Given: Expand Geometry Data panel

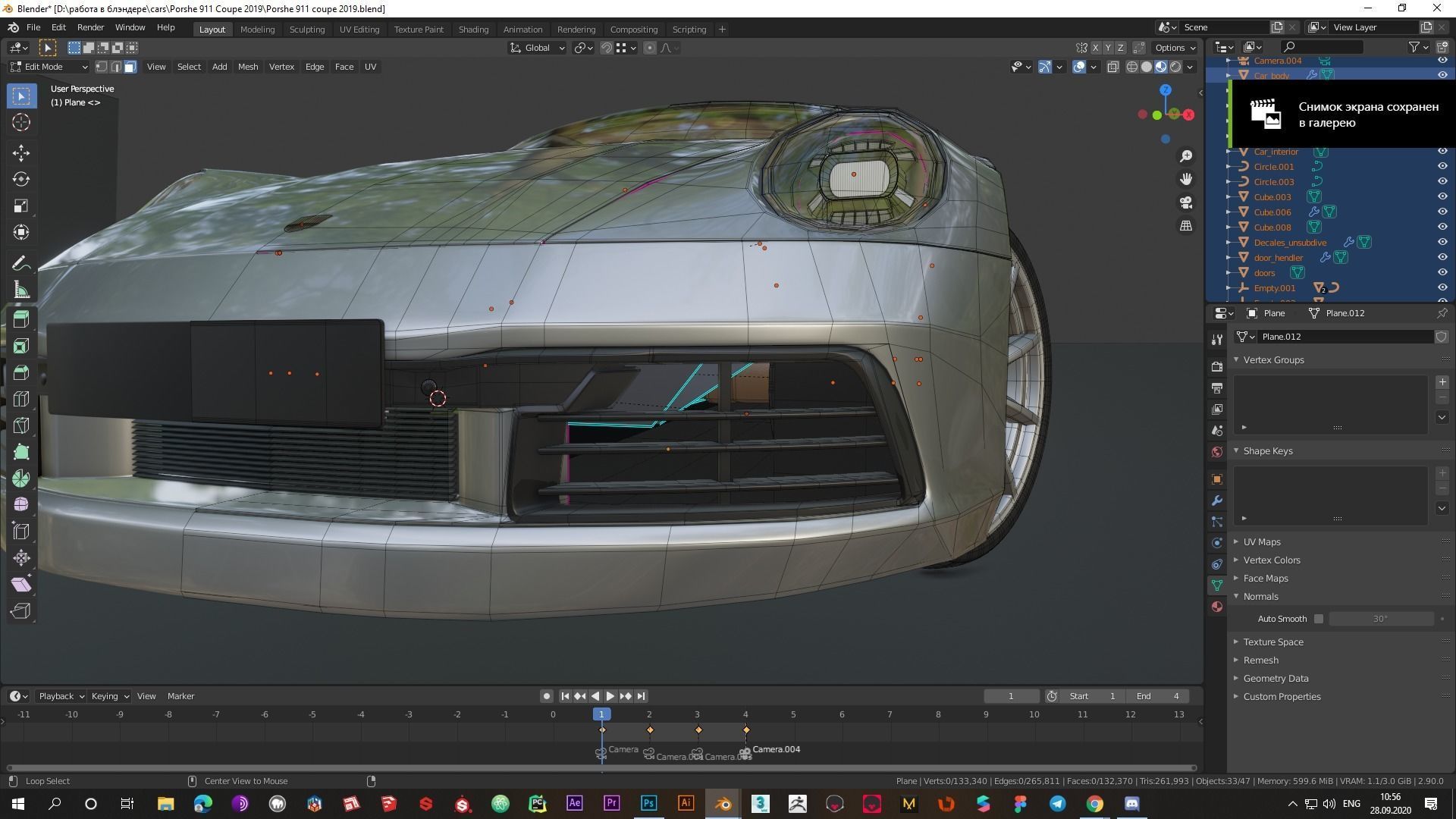Looking at the screenshot, I should click(1276, 678).
